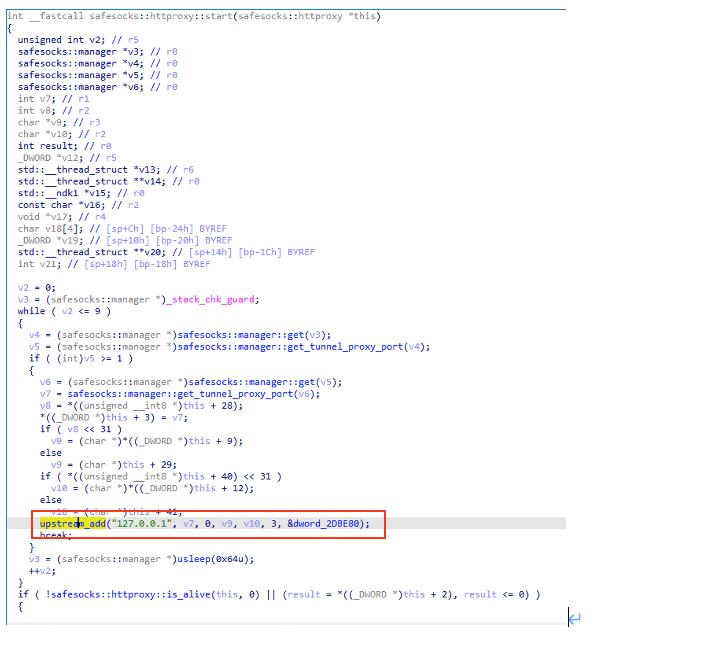Click the while keyword of the loop
This screenshot has height=650, width=711.
(x=31, y=310)
